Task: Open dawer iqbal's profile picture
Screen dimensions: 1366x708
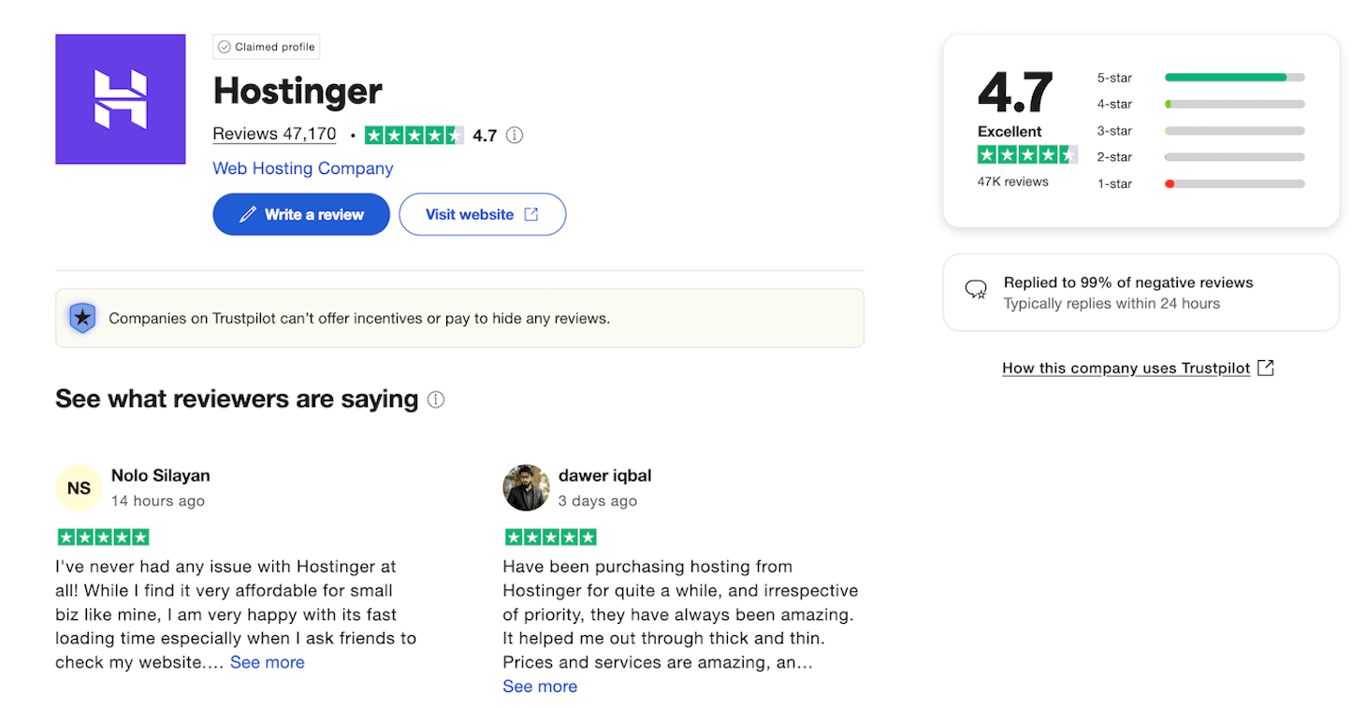Action: 525,488
